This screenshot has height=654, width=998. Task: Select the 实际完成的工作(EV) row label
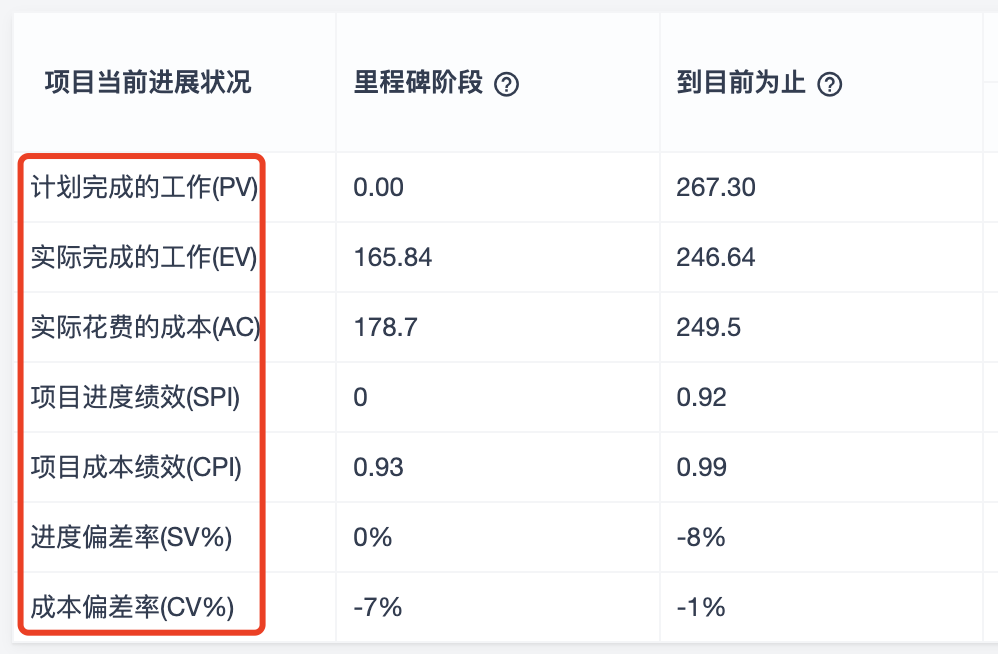[144, 257]
